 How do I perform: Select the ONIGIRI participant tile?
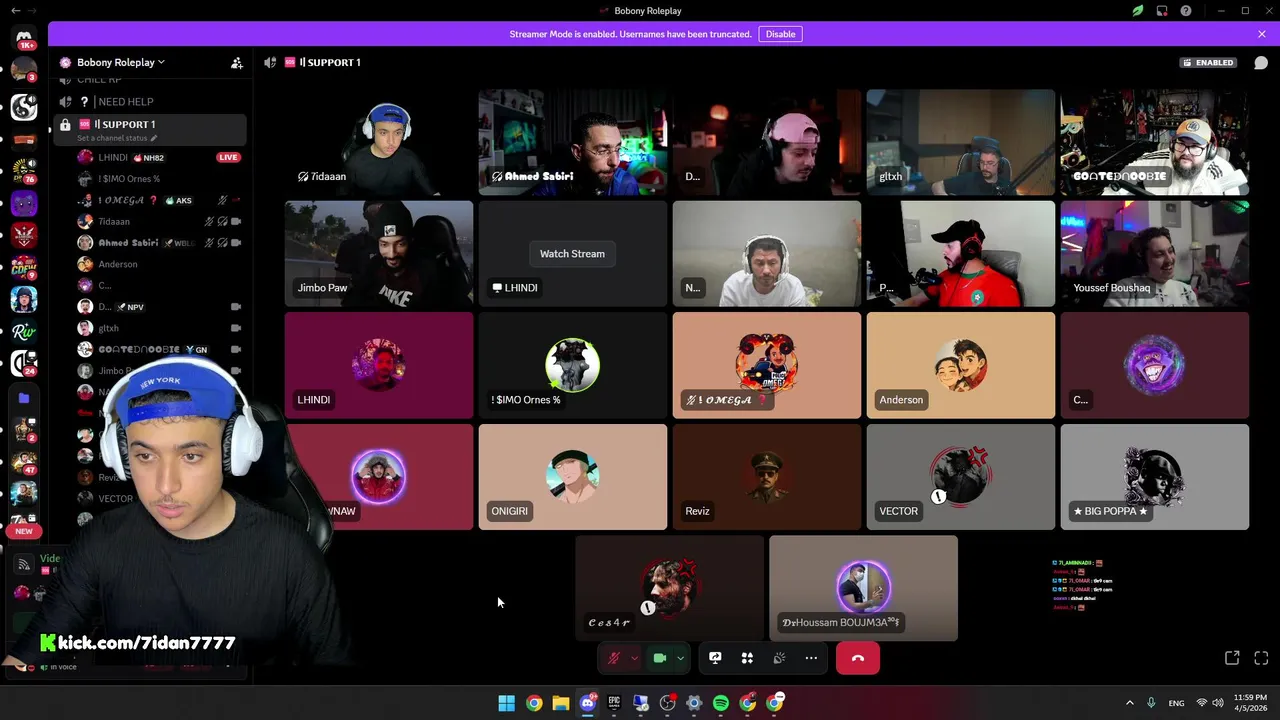pos(572,476)
